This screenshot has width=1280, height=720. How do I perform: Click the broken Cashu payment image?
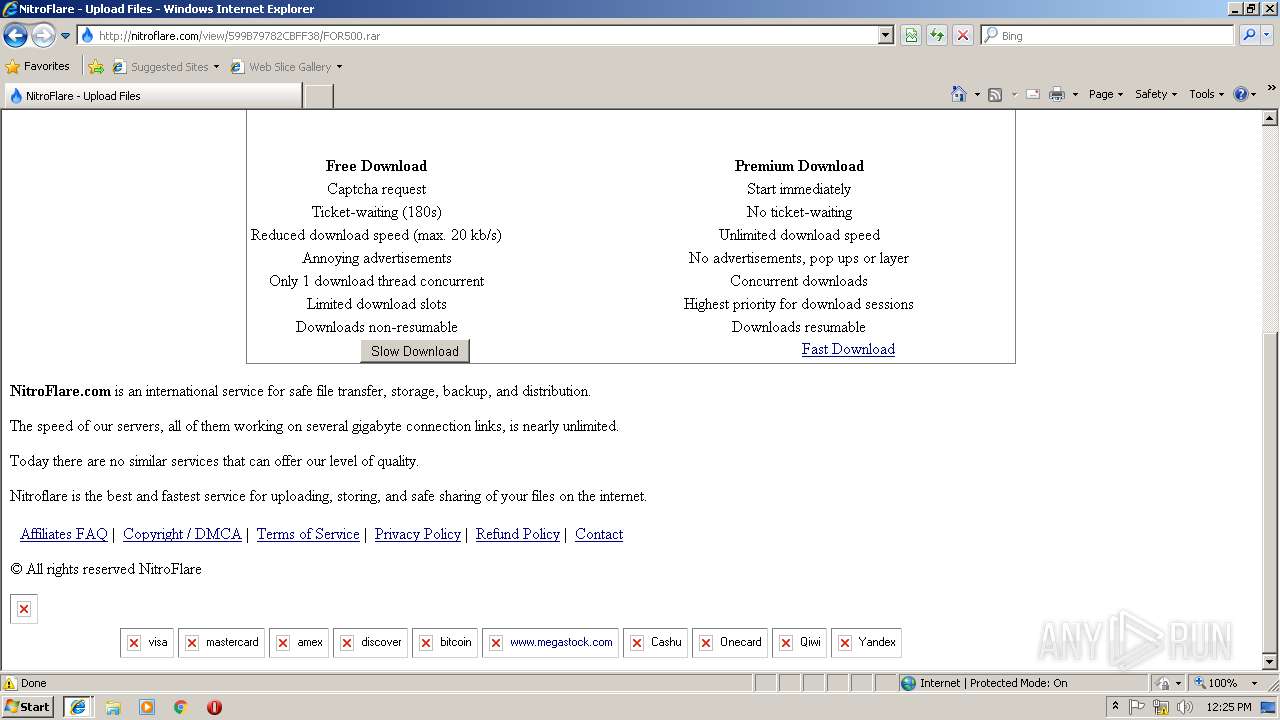655,642
